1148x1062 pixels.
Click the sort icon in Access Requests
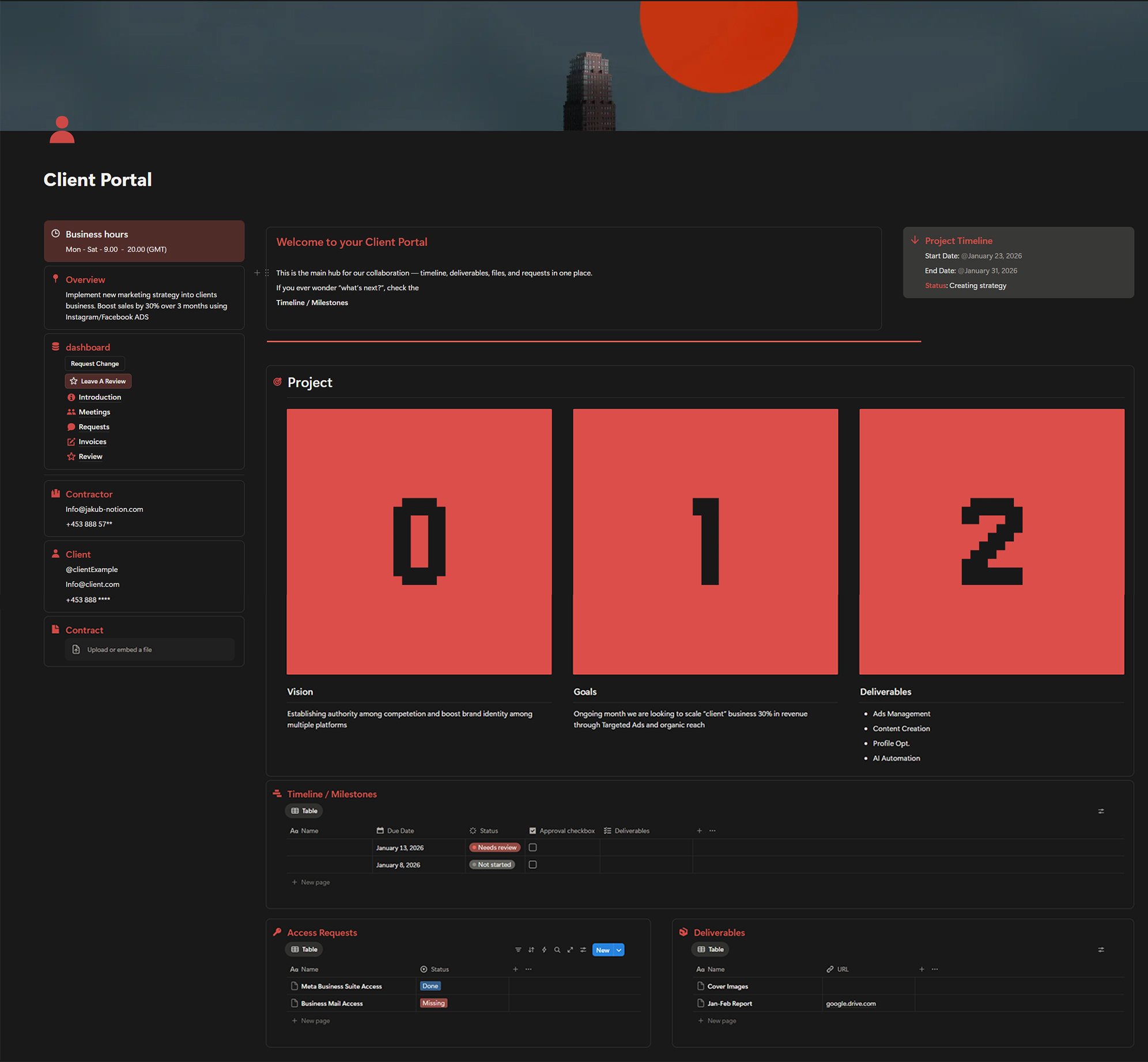(x=531, y=950)
